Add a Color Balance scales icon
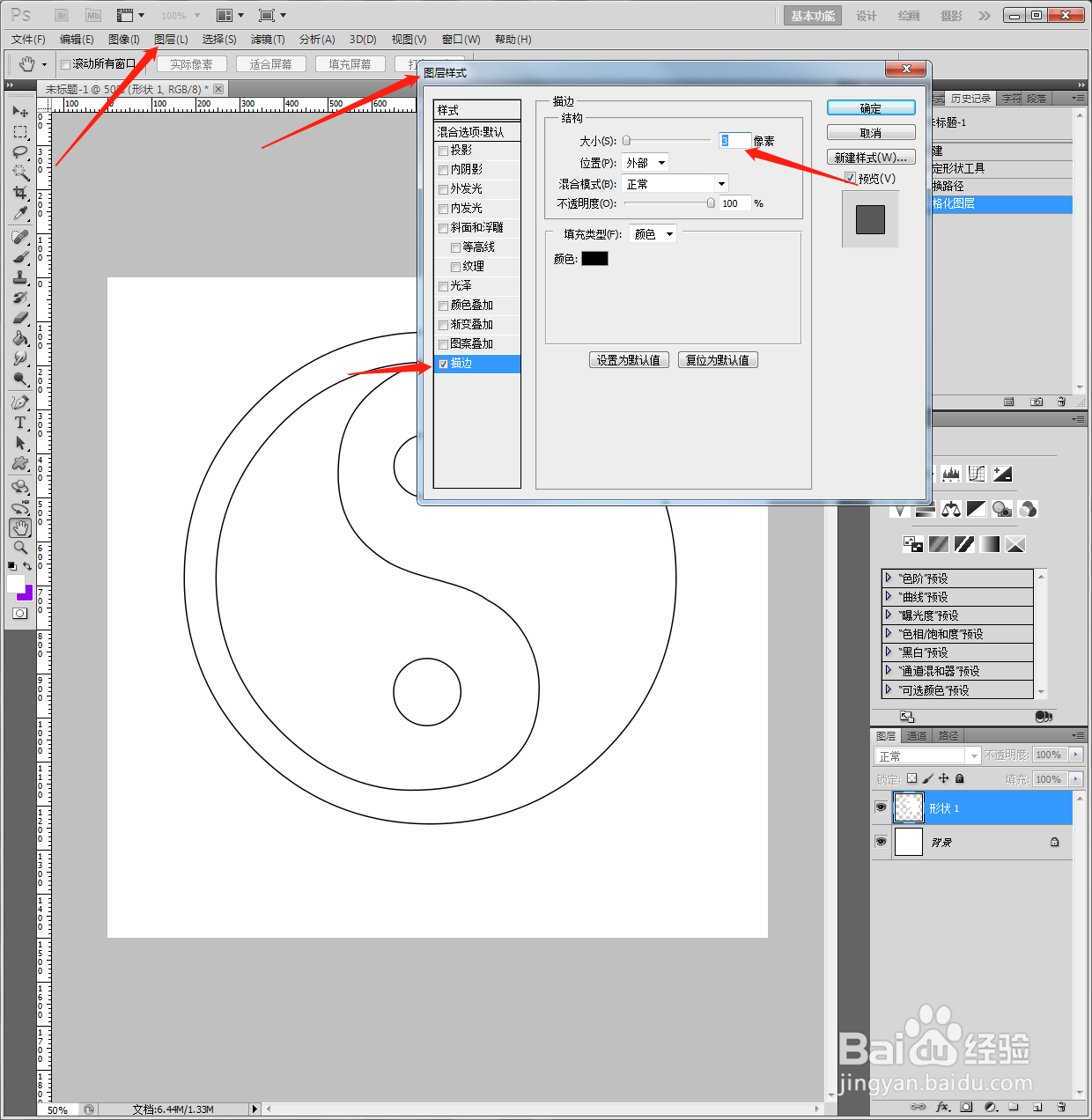This screenshot has width=1092, height=1120. (x=951, y=509)
